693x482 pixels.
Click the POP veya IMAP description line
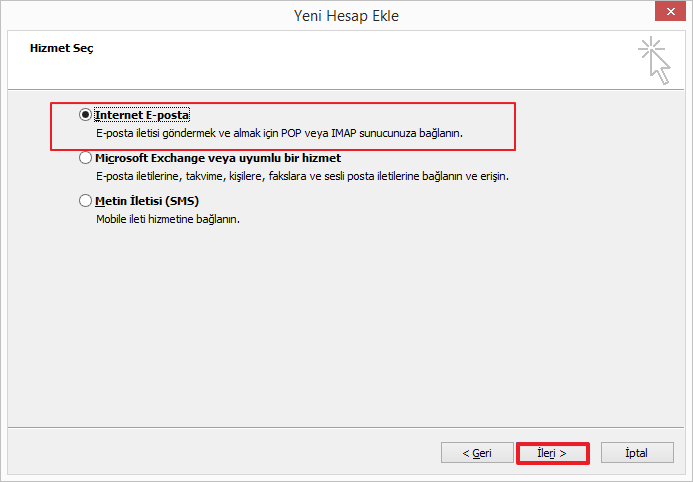[x=279, y=132]
